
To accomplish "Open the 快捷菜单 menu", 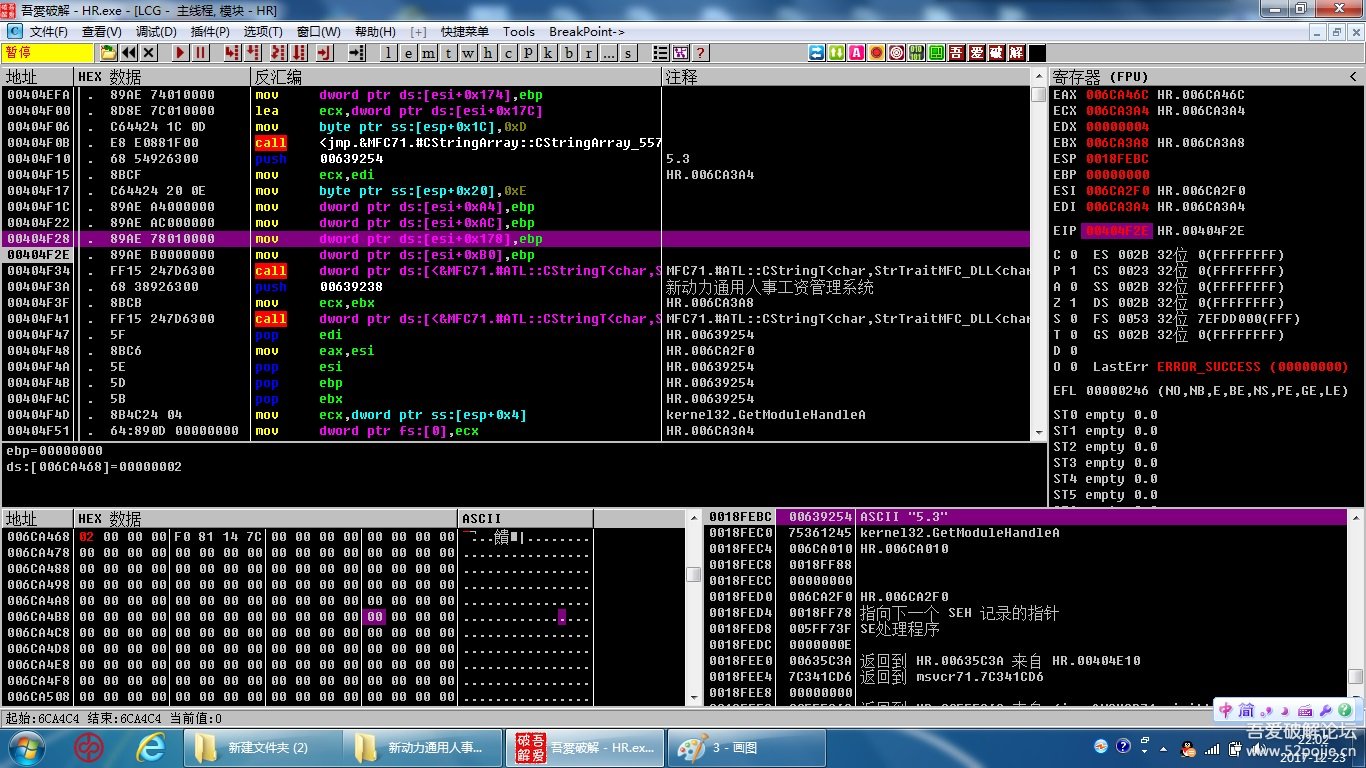I will [465, 32].
